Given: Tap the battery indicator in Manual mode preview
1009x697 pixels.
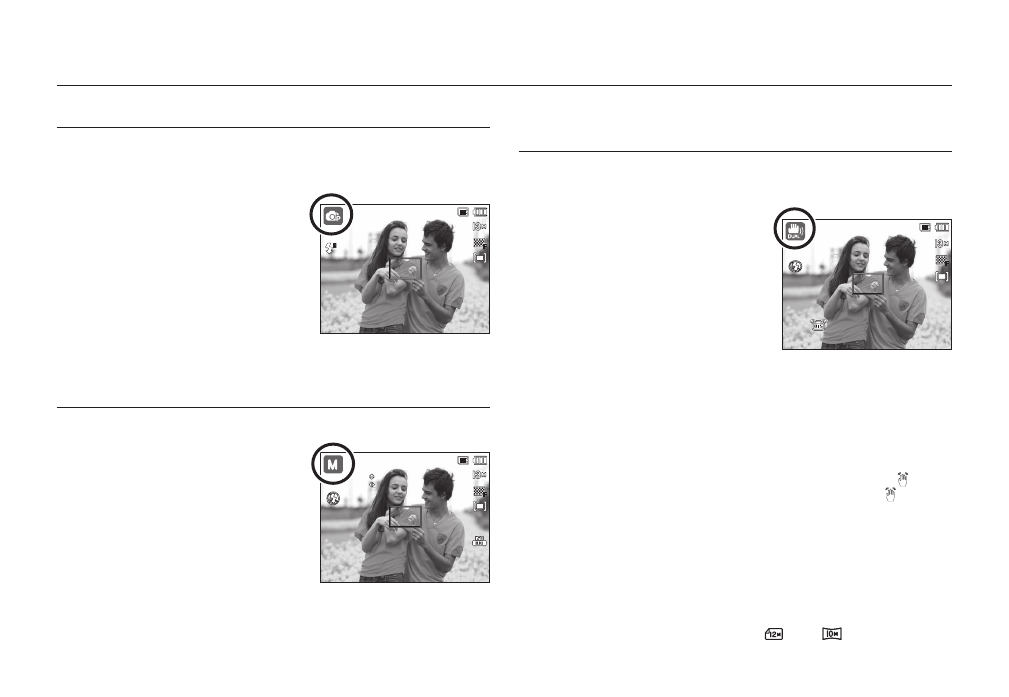Looking at the screenshot, I should point(480,460).
